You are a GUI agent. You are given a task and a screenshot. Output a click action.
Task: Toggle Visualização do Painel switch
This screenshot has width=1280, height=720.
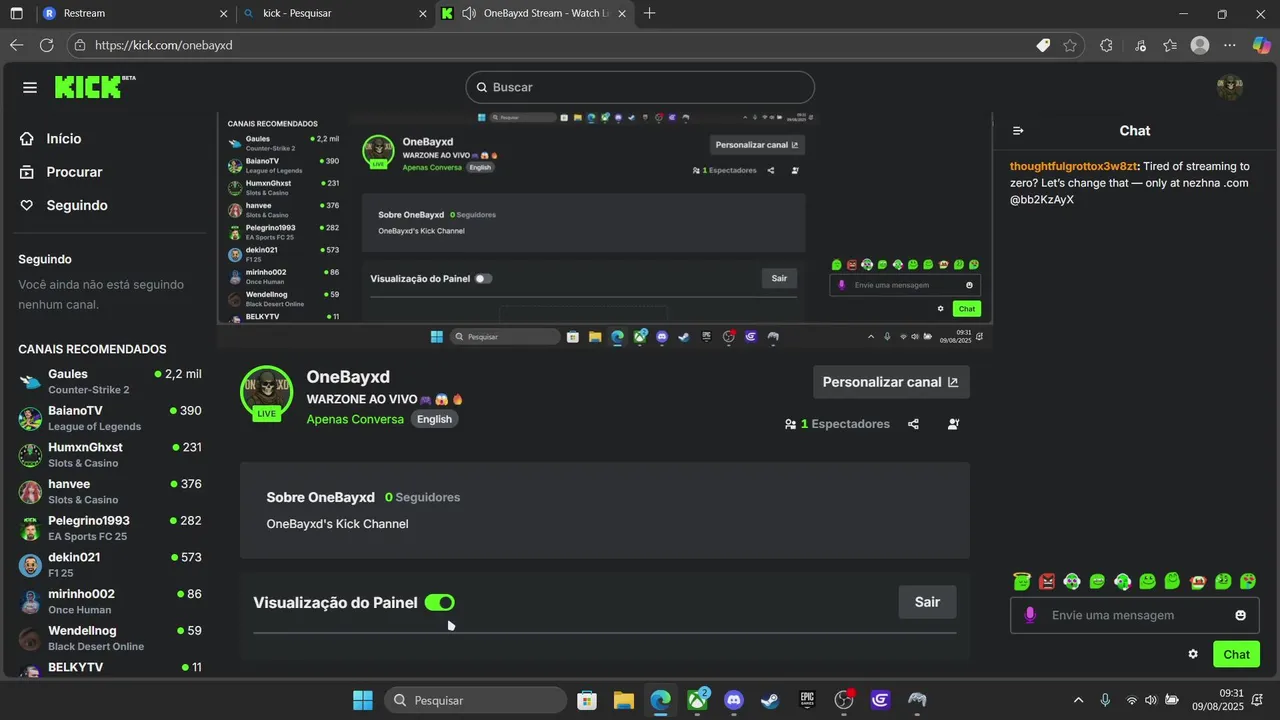point(440,602)
